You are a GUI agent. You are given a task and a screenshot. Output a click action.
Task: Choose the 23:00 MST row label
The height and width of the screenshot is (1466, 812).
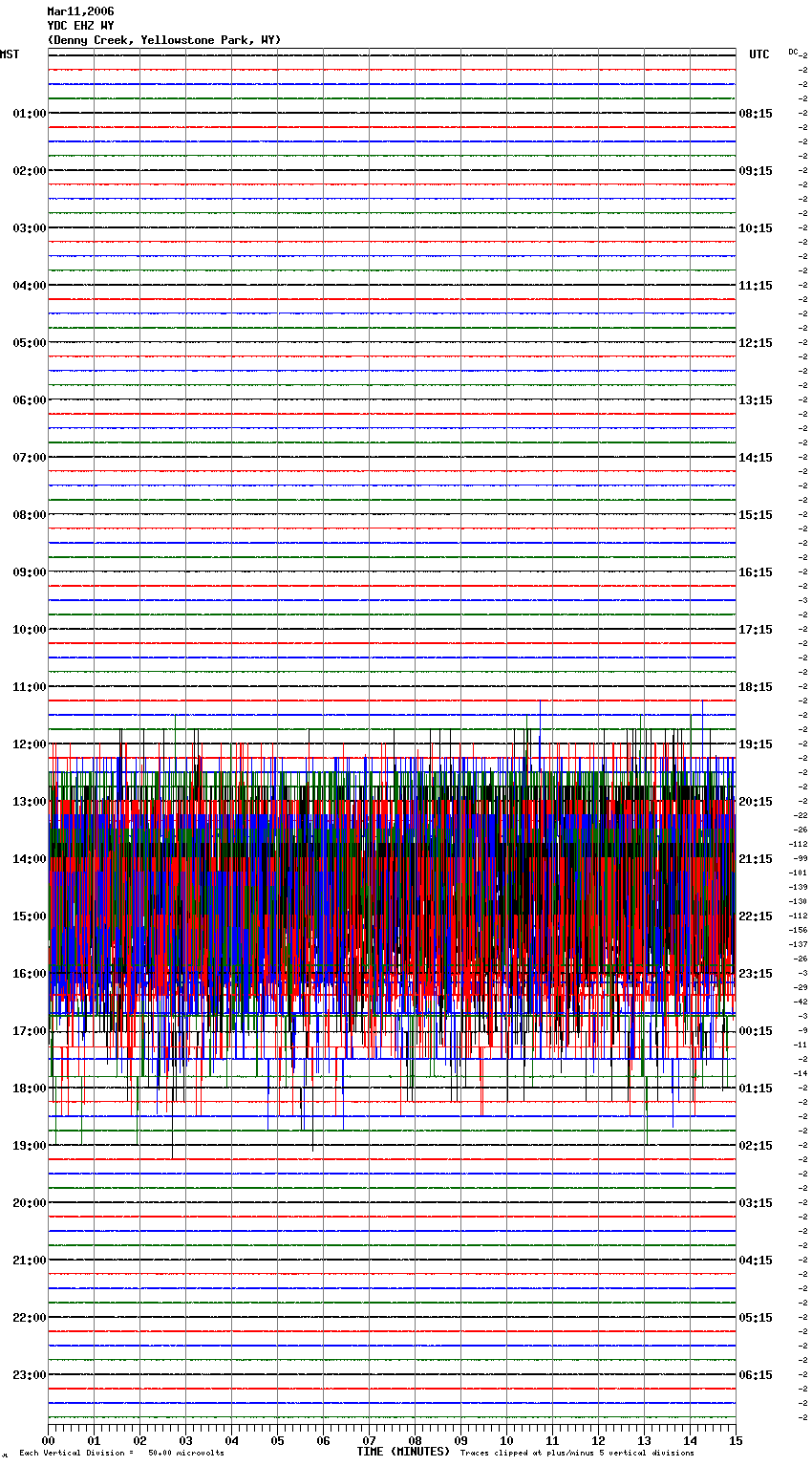[30, 1375]
